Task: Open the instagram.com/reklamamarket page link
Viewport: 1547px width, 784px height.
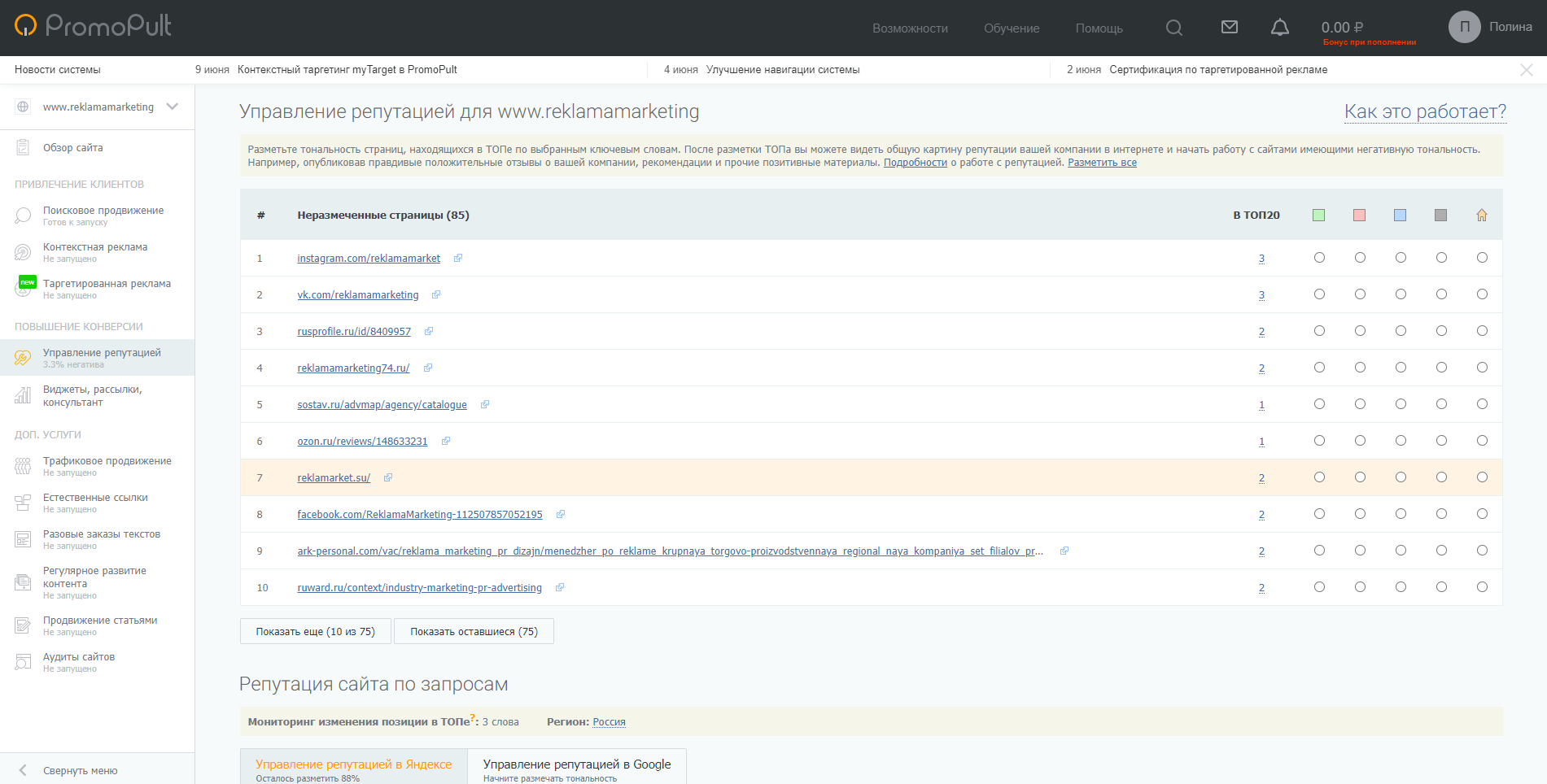Action: tap(369, 259)
